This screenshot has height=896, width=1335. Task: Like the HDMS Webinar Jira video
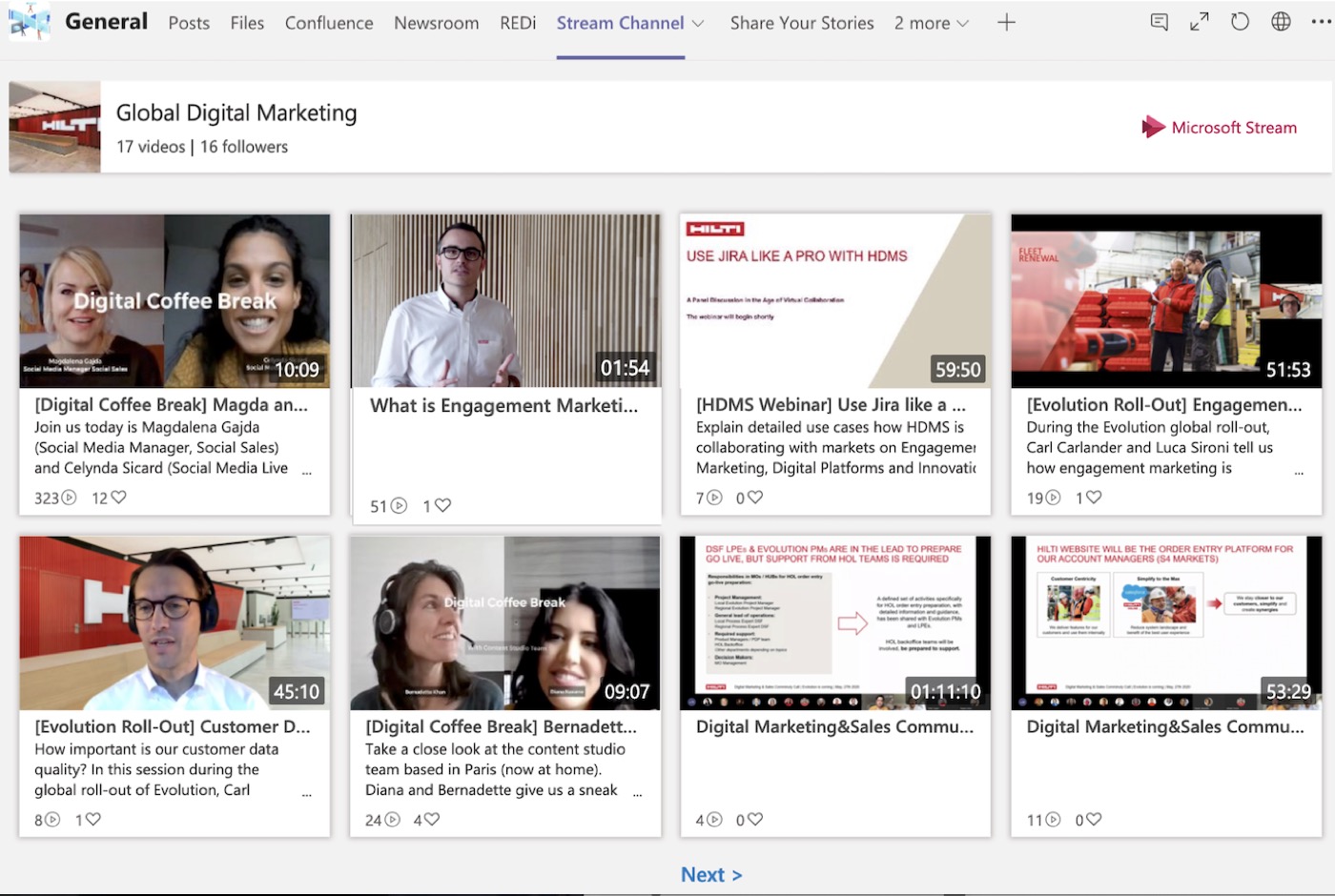point(755,498)
